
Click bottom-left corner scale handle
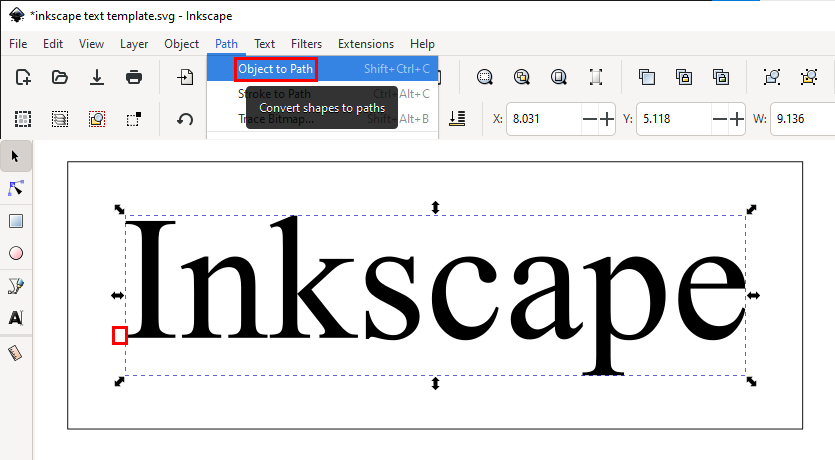(119, 381)
